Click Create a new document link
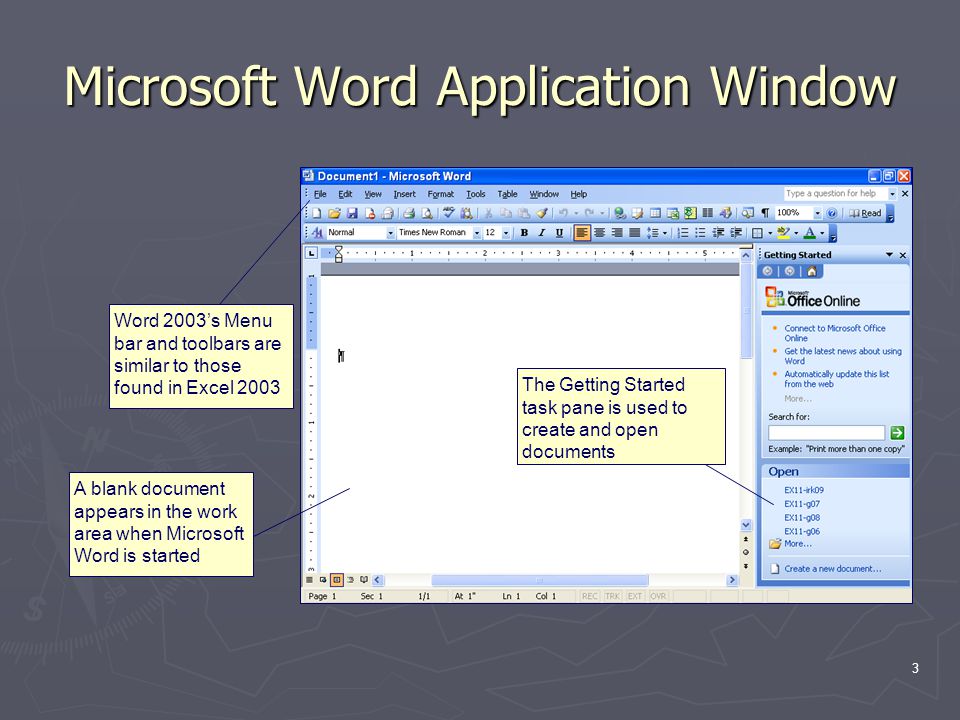Viewport: 960px width, 720px height. pyautogui.click(x=833, y=569)
